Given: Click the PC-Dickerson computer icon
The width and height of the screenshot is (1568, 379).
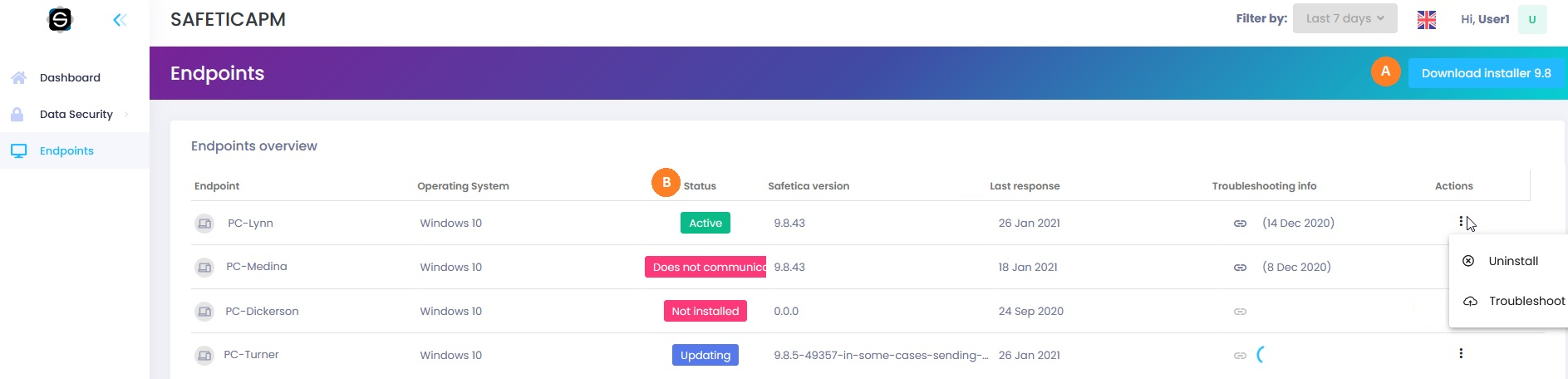Looking at the screenshot, I should [x=204, y=312].
